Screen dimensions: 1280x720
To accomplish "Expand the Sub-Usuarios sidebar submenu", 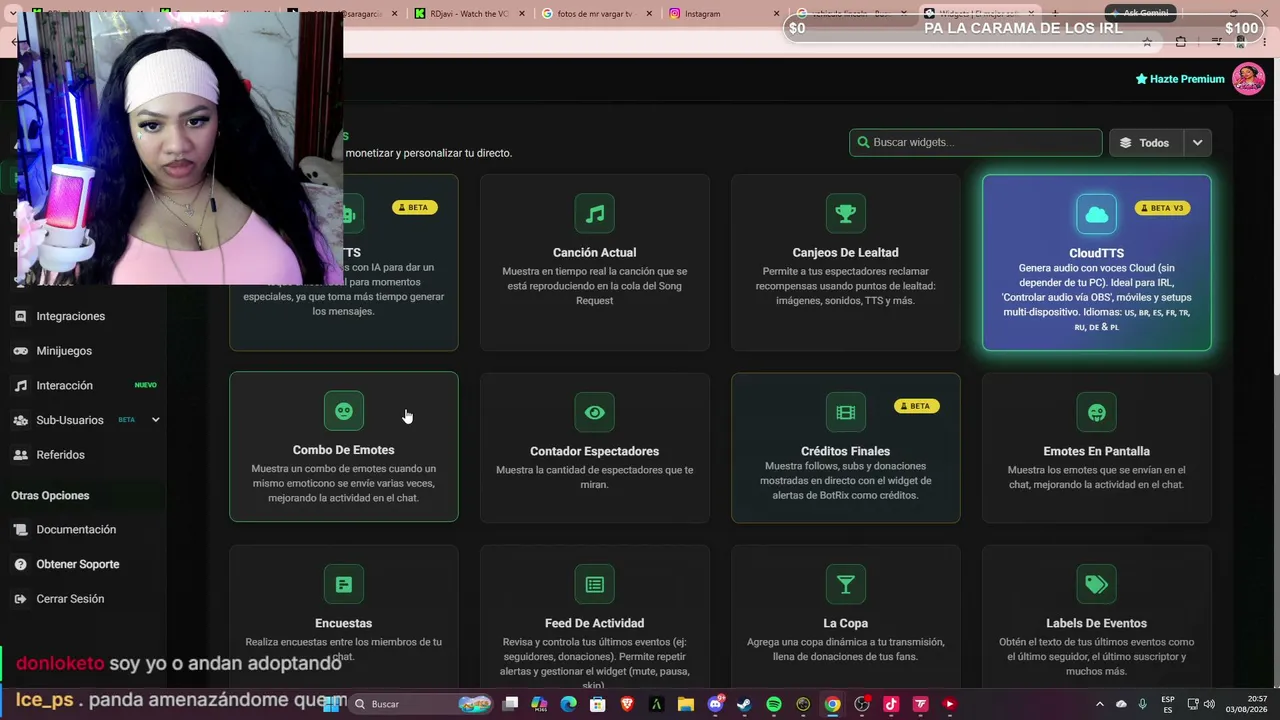I will click(155, 420).
